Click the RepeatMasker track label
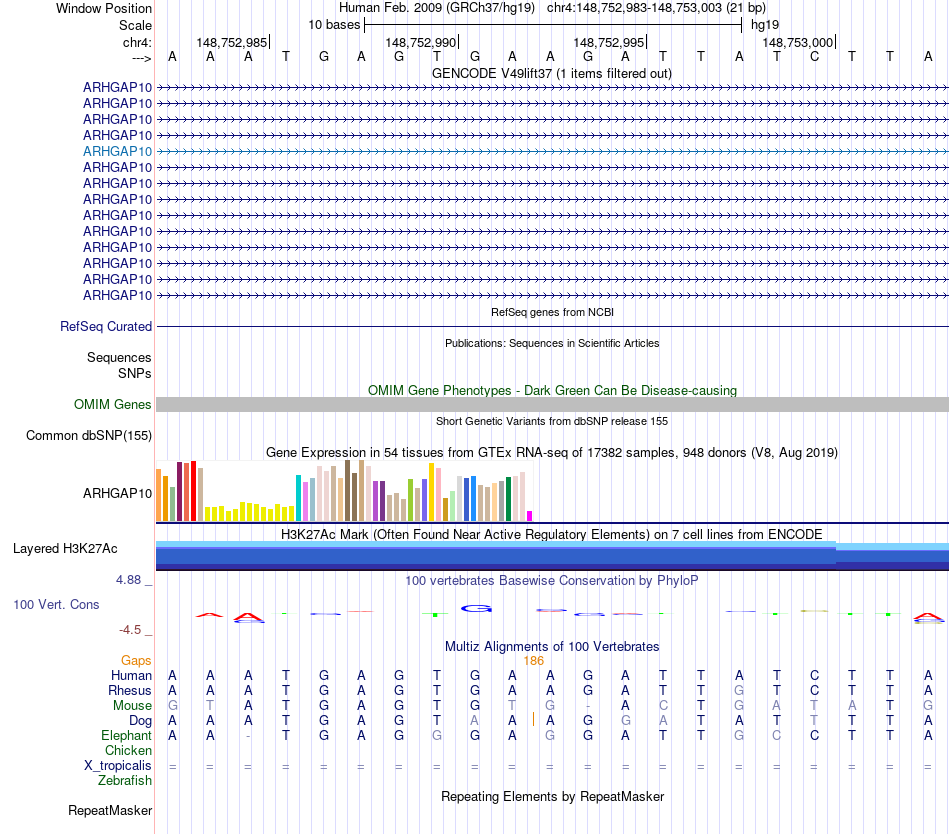950x834 pixels. [110, 810]
